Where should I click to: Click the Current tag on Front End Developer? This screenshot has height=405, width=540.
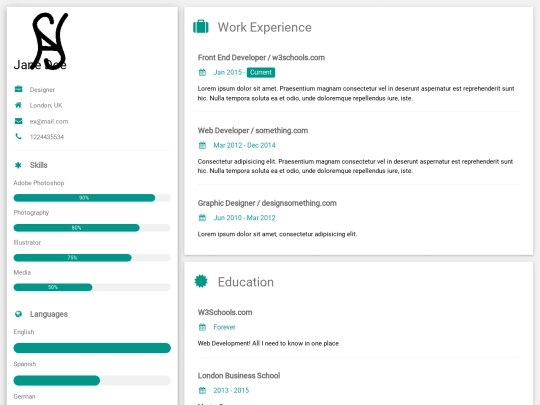click(x=261, y=72)
